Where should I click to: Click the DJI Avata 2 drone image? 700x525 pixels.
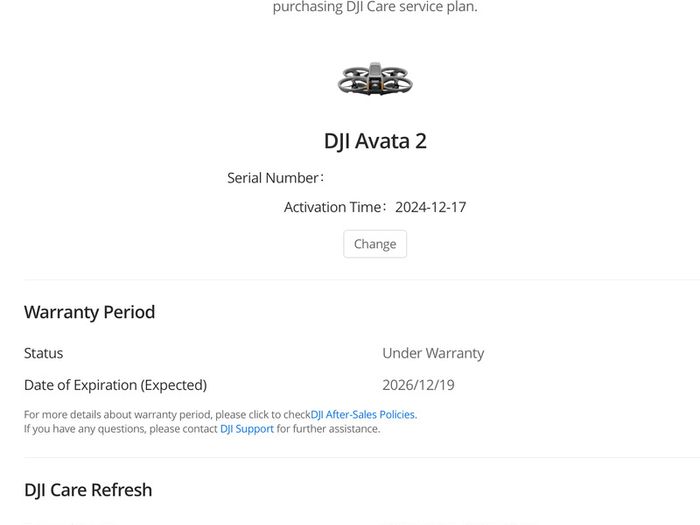pyautogui.click(x=375, y=79)
